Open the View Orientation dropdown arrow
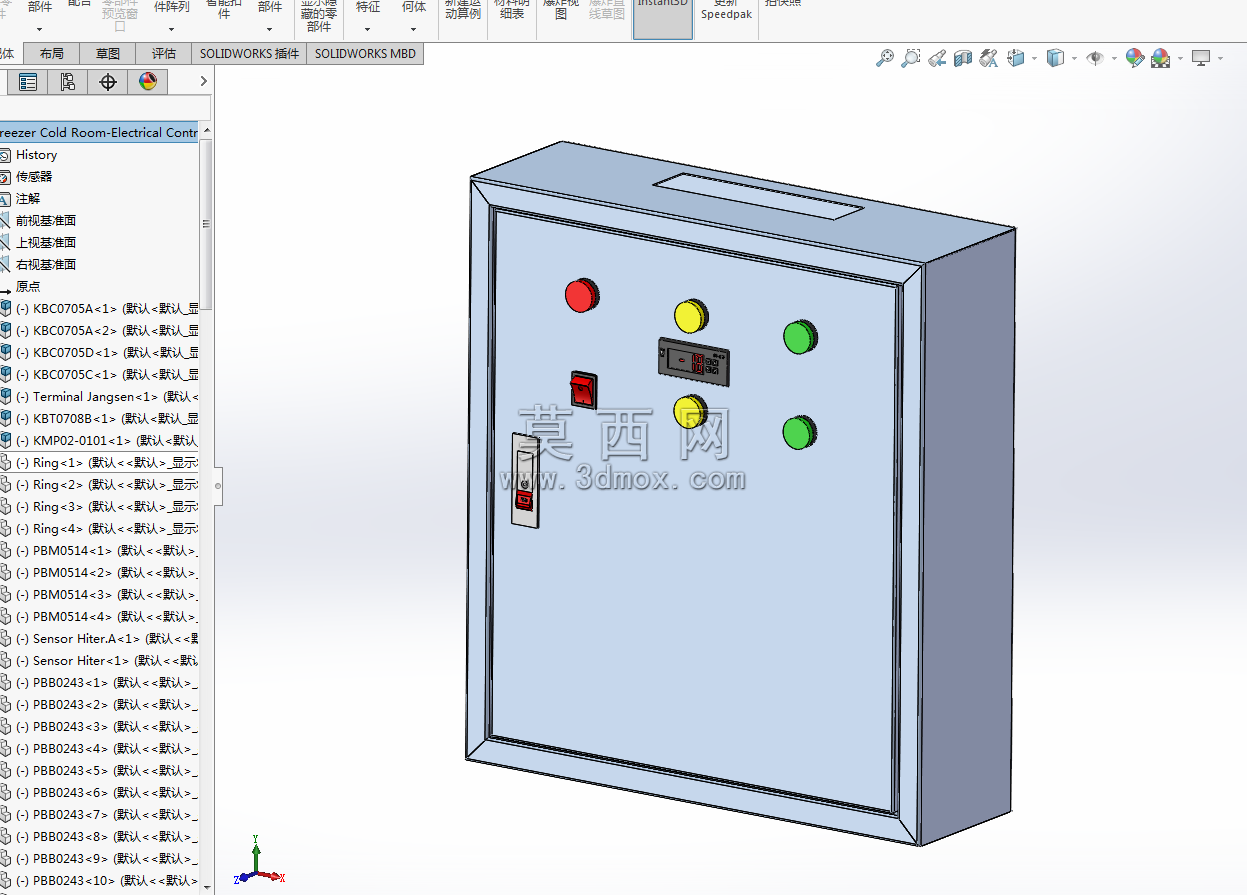The width and height of the screenshot is (1247, 895). (x=1035, y=59)
